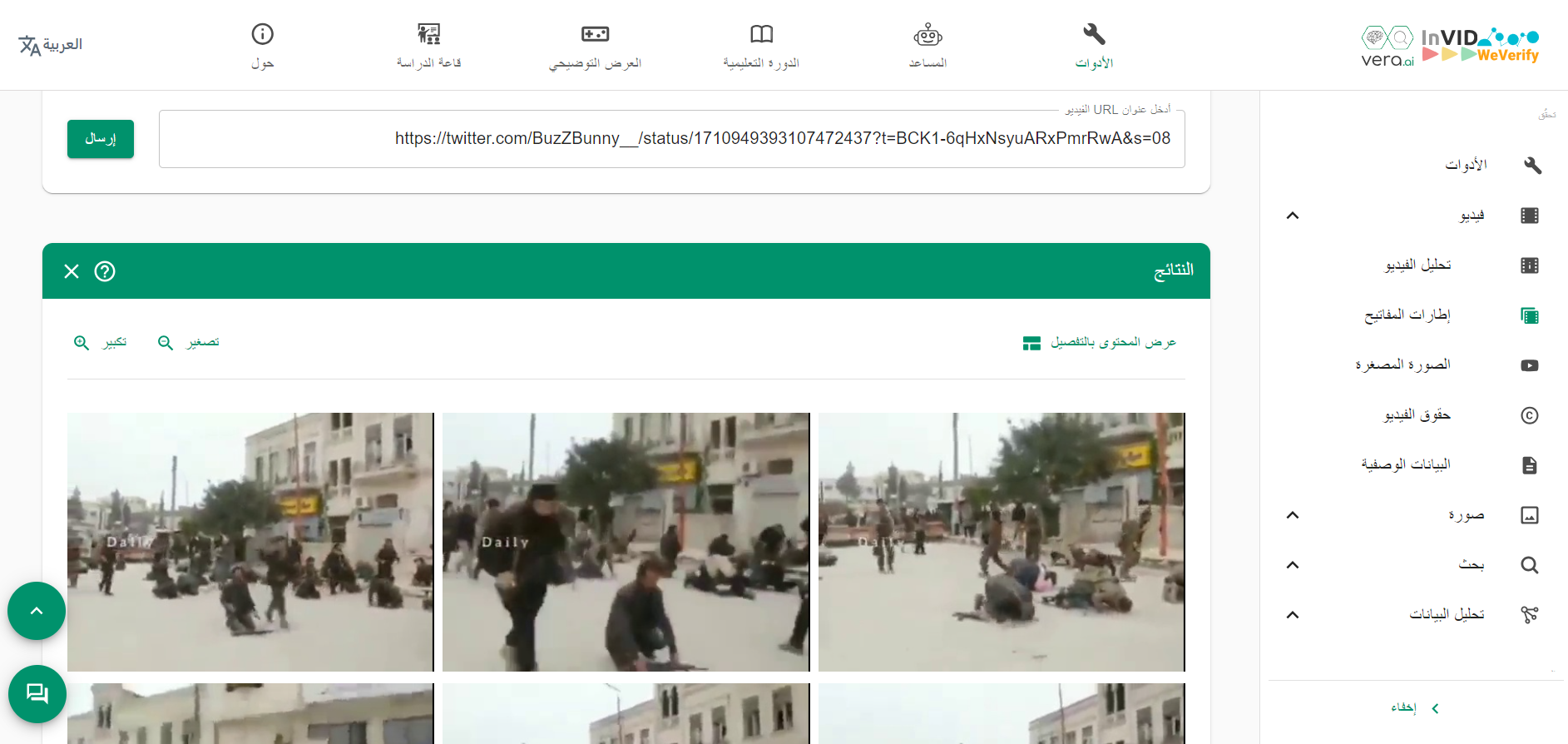
Task: Open the المساعد robot assistant icon
Action: 927,35
